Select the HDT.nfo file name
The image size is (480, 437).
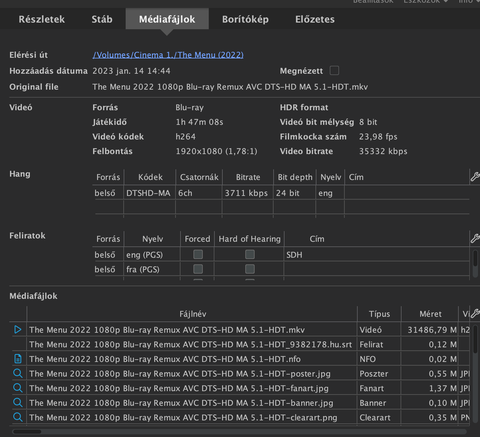point(165,359)
